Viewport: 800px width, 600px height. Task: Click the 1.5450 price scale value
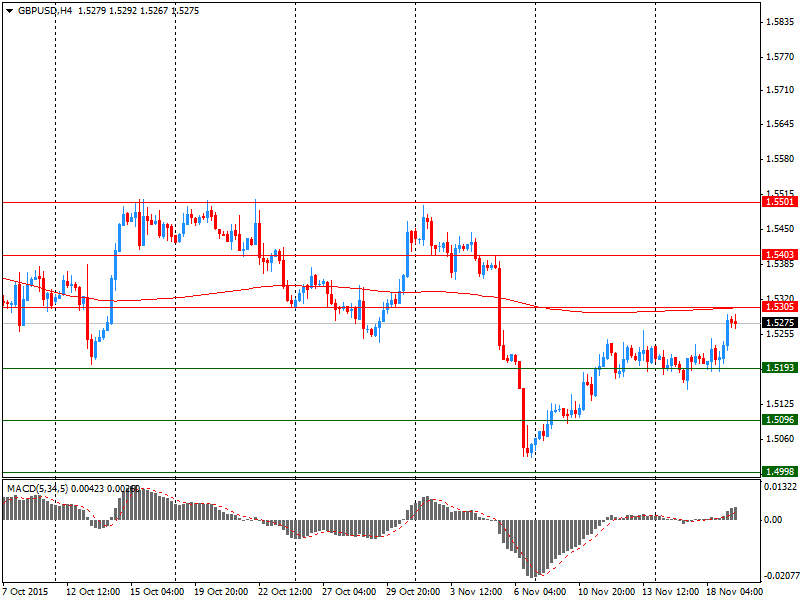(780, 229)
